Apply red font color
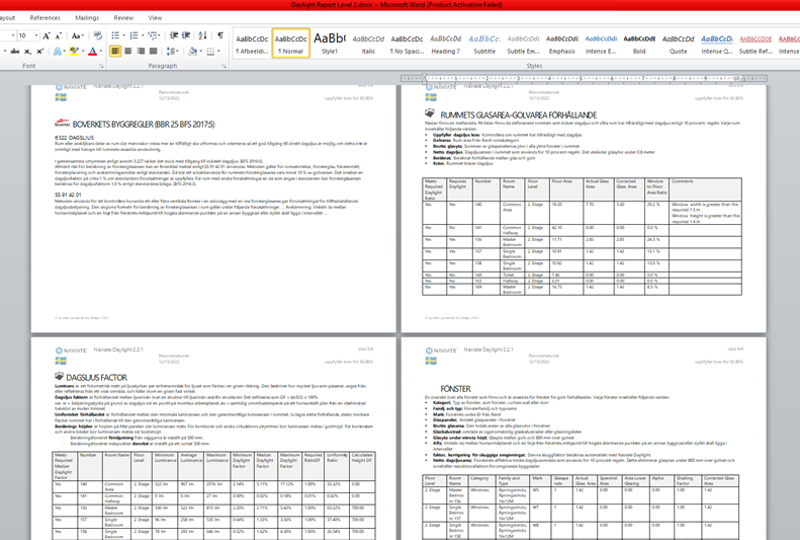Screen dimensions: 800x540 point(92,51)
